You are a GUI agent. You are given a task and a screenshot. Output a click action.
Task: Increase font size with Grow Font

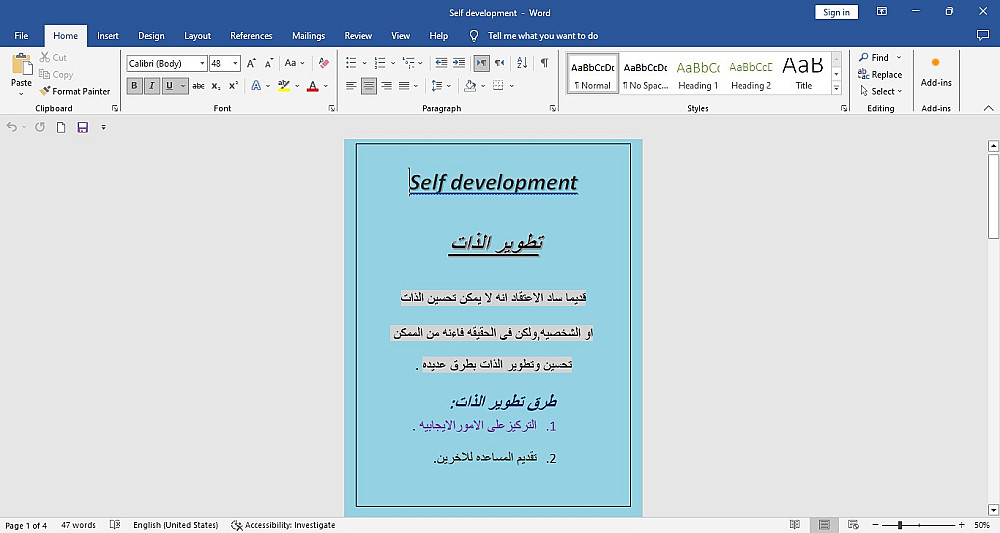coord(251,63)
